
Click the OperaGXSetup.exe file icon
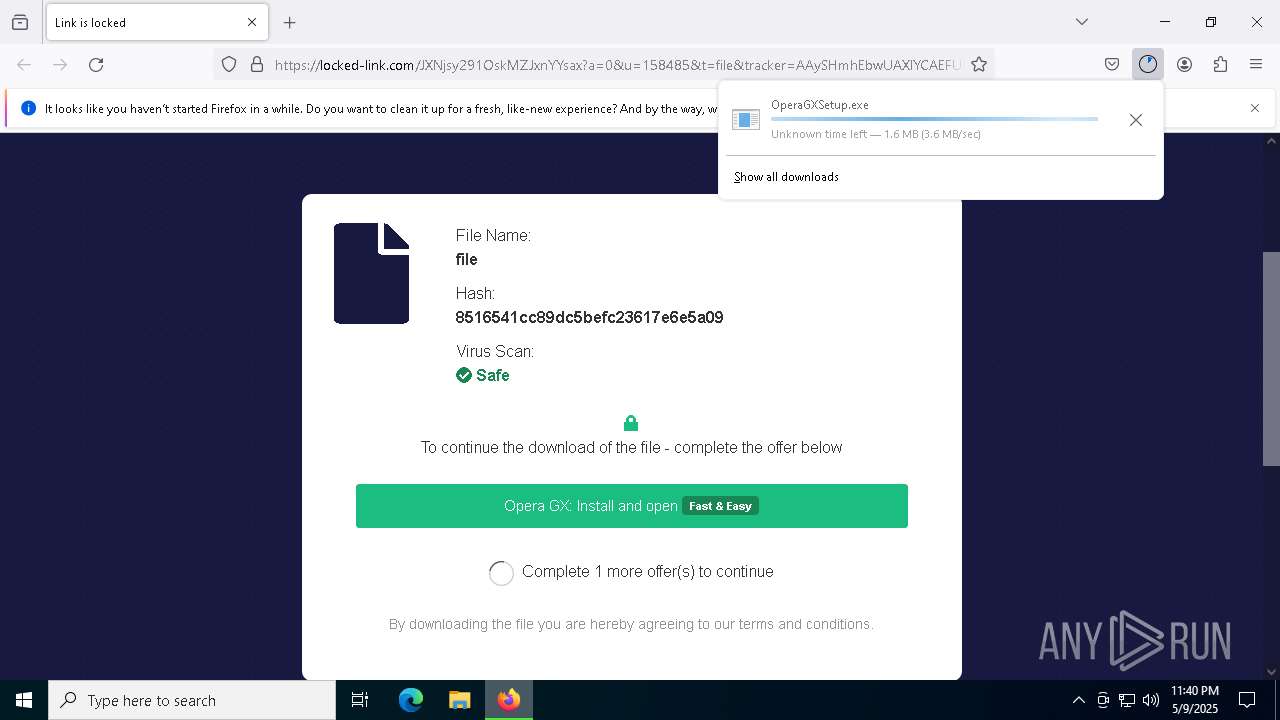746,120
